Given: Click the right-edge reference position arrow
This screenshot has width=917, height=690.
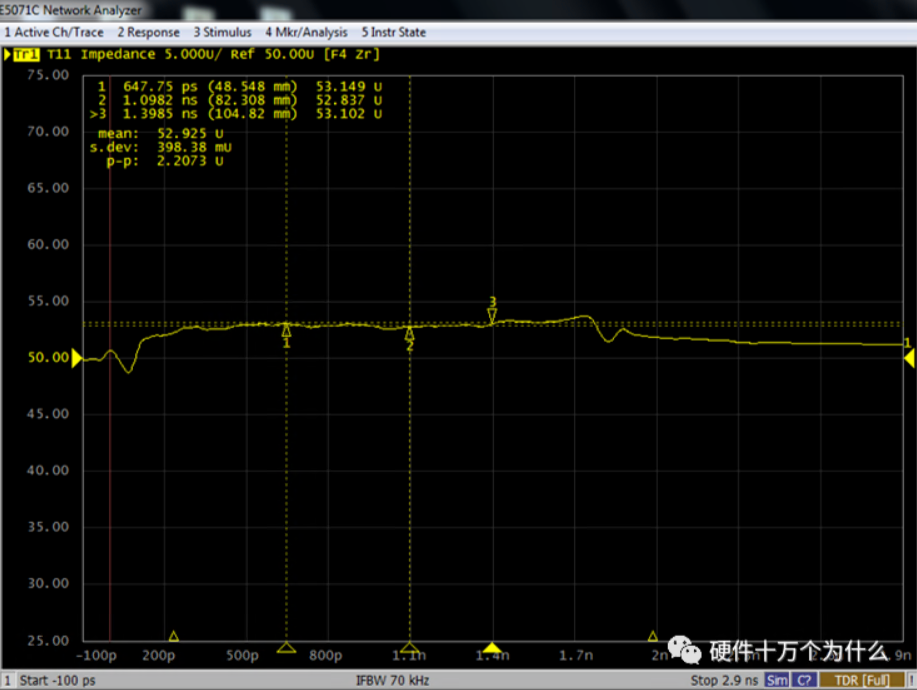Looking at the screenshot, I should [x=907, y=358].
